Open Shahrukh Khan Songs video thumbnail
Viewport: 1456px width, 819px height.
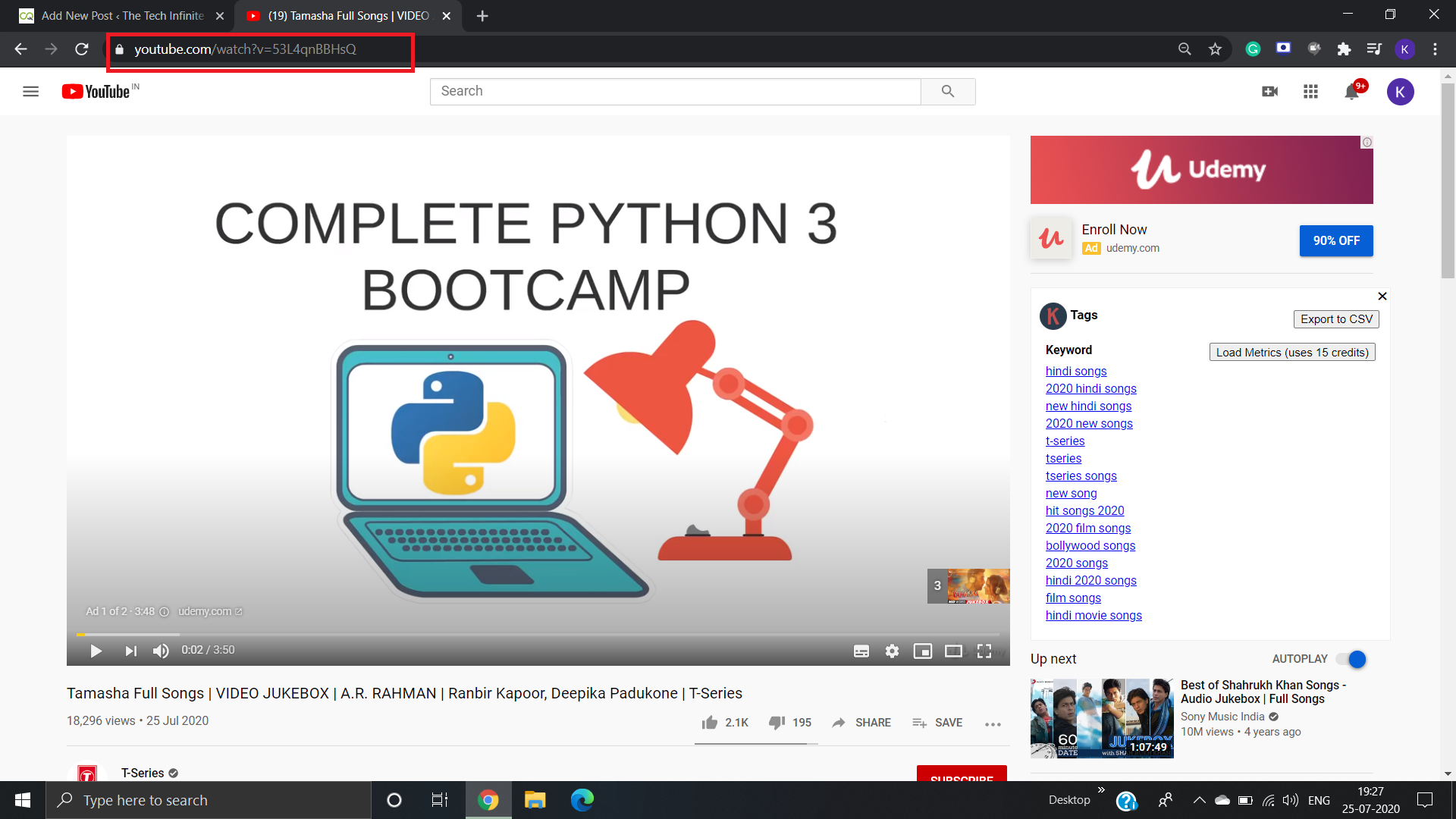click(x=1102, y=718)
